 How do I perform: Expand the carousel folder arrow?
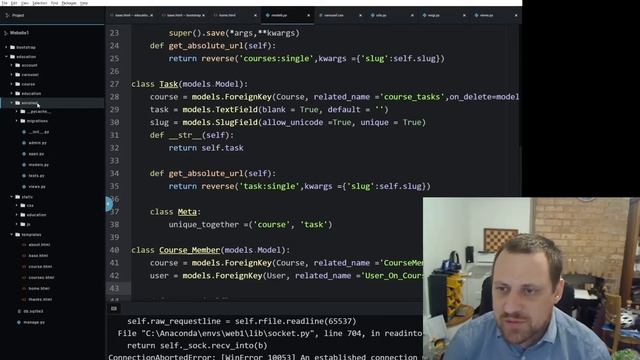(x=11, y=75)
